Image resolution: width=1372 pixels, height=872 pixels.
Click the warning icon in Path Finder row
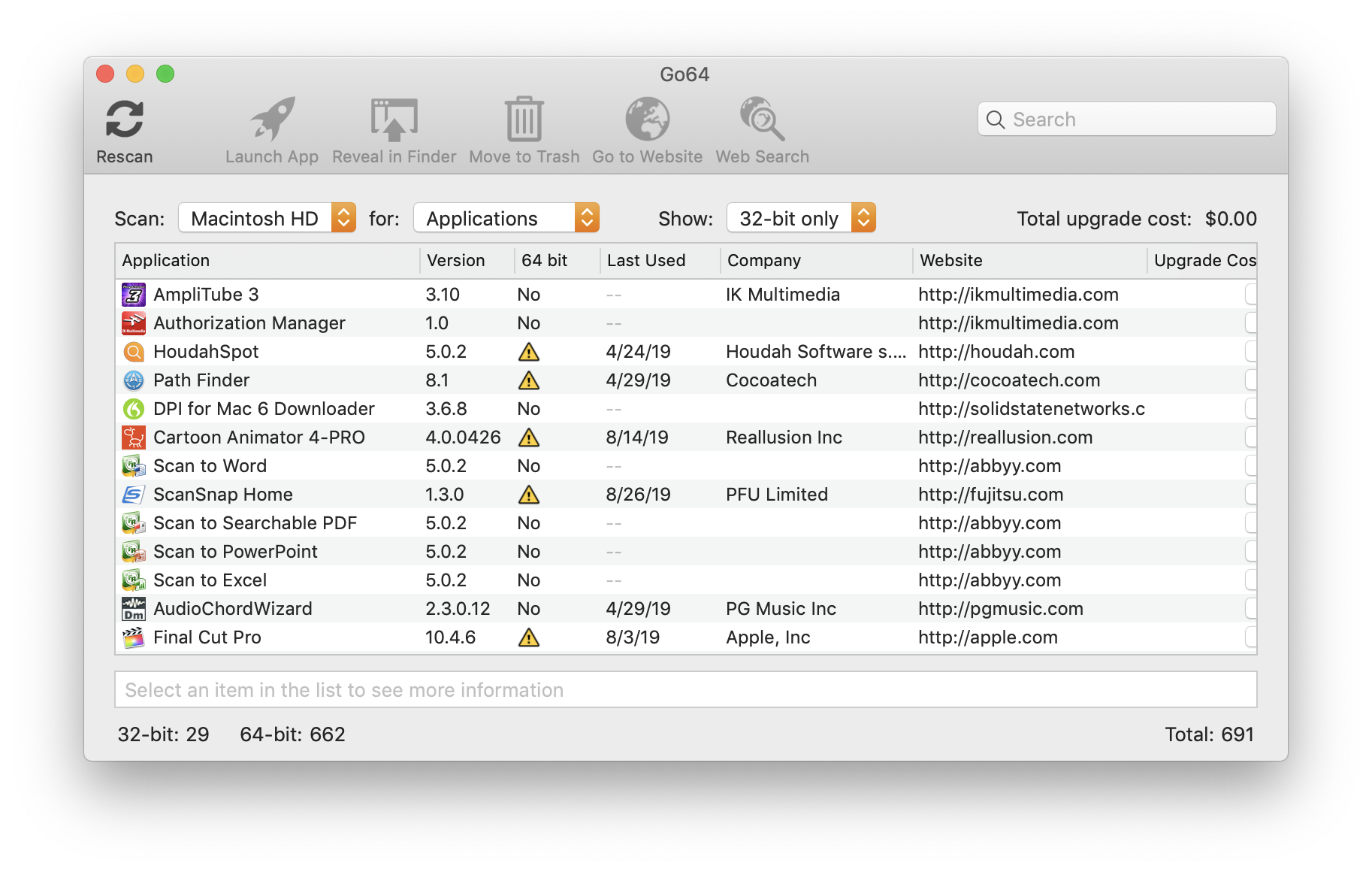[529, 380]
